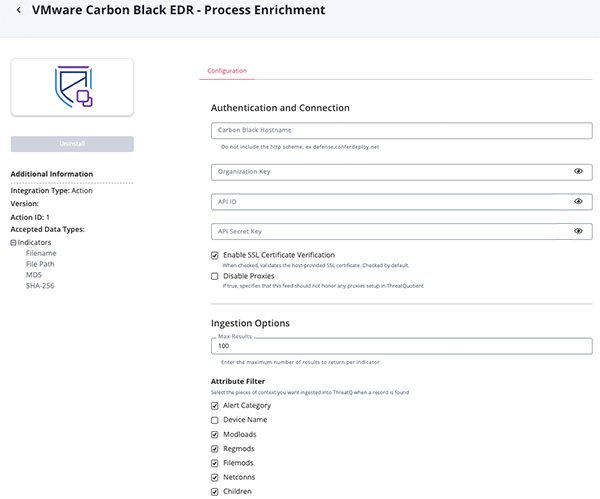Check the Device Name attribute filter
The height and width of the screenshot is (499, 600).
(x=215, y=420)
